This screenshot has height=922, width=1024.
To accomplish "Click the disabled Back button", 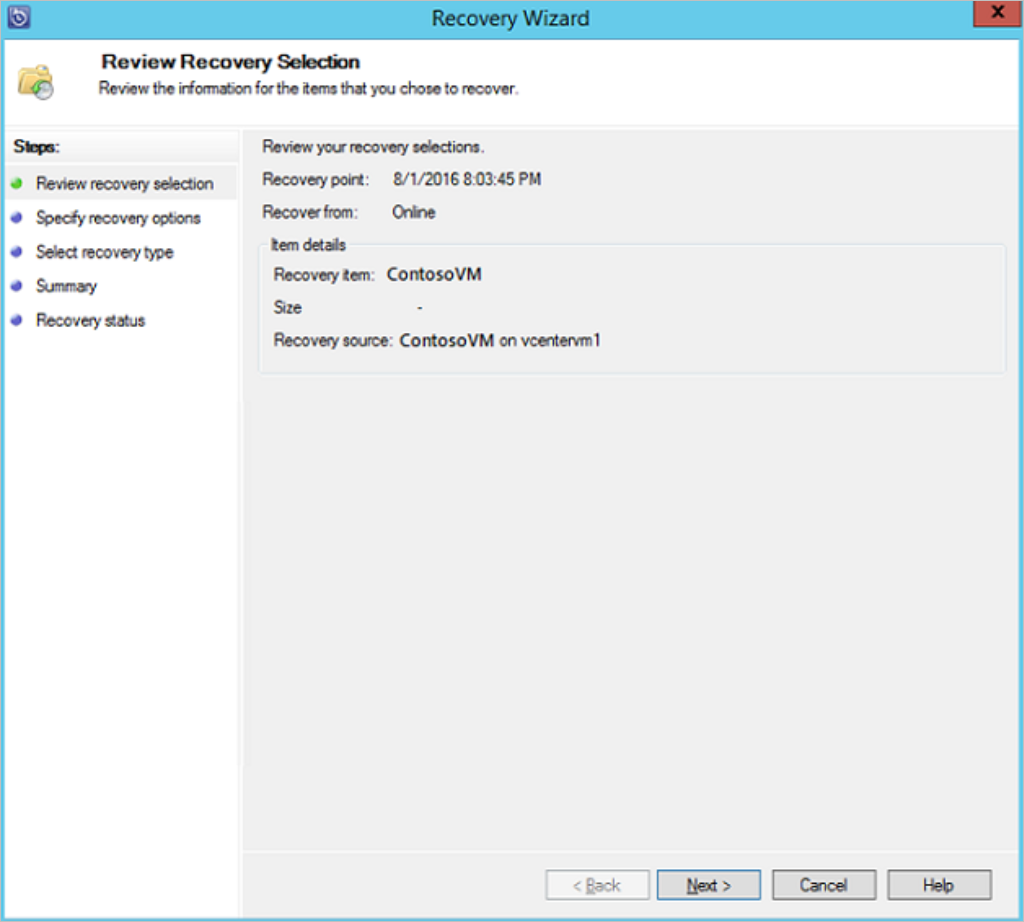I will [596, 884].
